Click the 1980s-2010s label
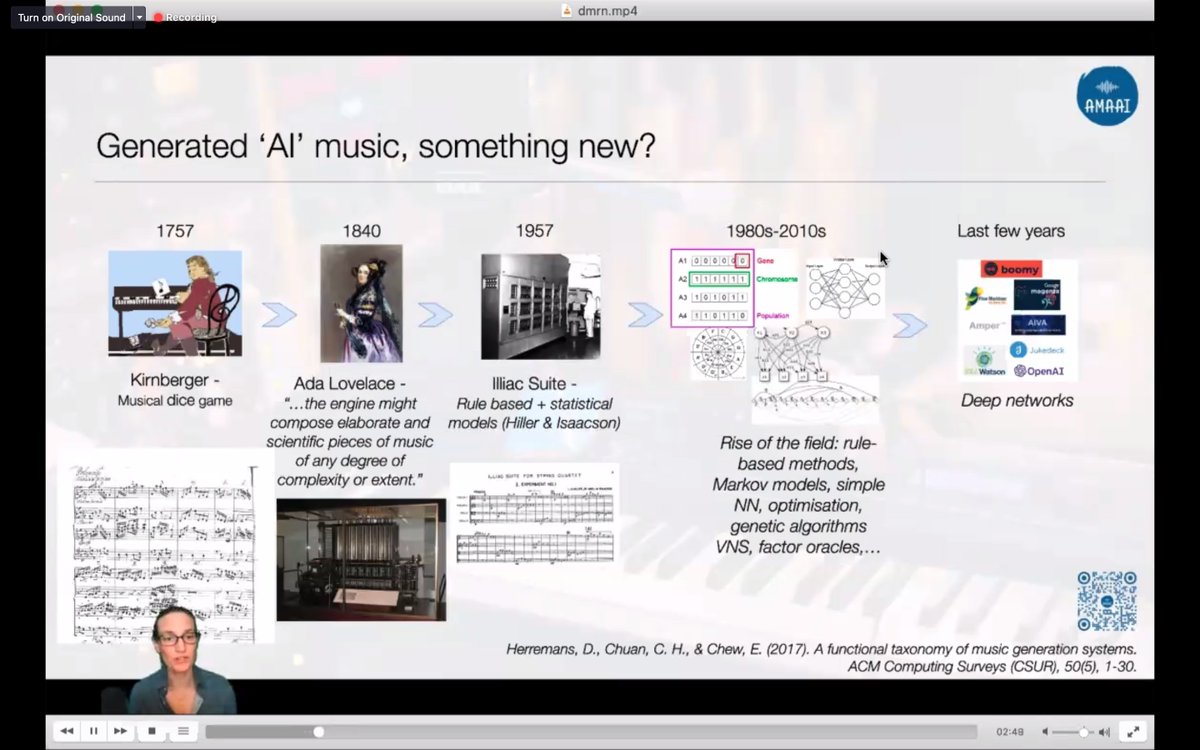Viewport: 1200px width, 750px height. [775, 231]
